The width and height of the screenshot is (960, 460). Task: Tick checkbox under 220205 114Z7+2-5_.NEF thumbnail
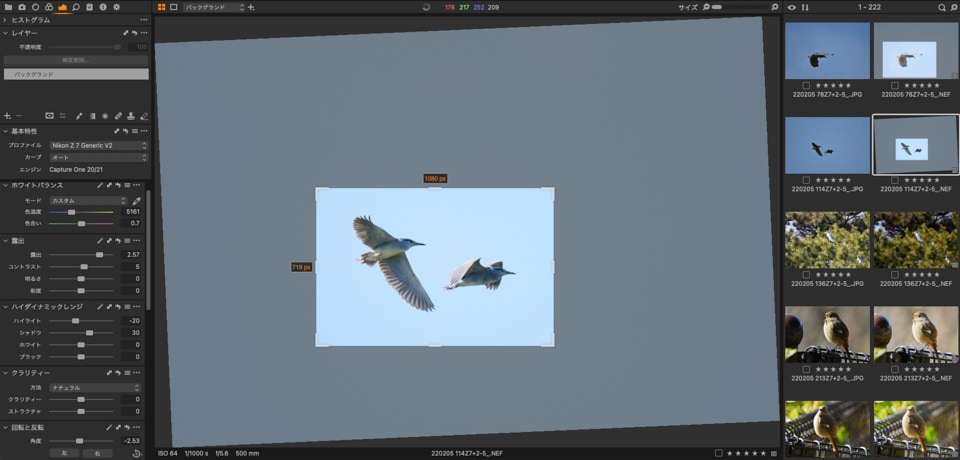(895, 180)
